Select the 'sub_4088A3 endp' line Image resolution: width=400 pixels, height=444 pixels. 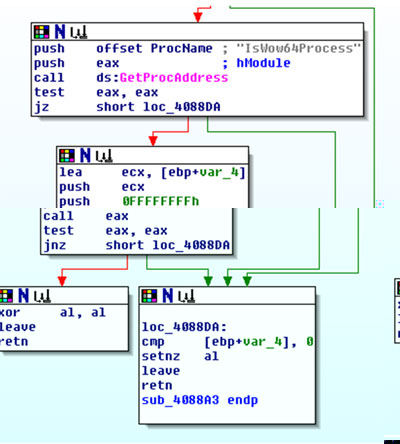200,401
